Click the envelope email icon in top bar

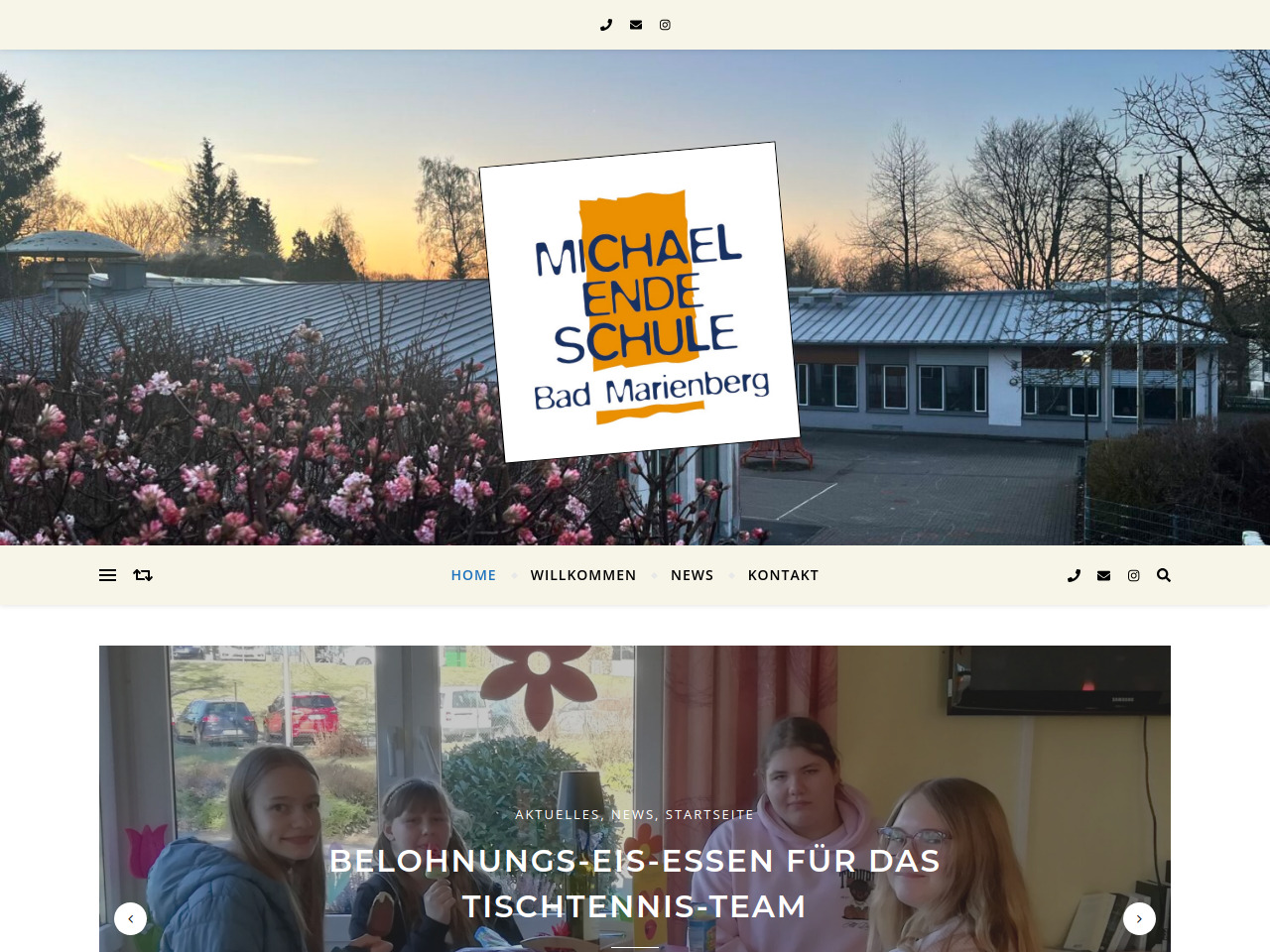tap(636, 25)
